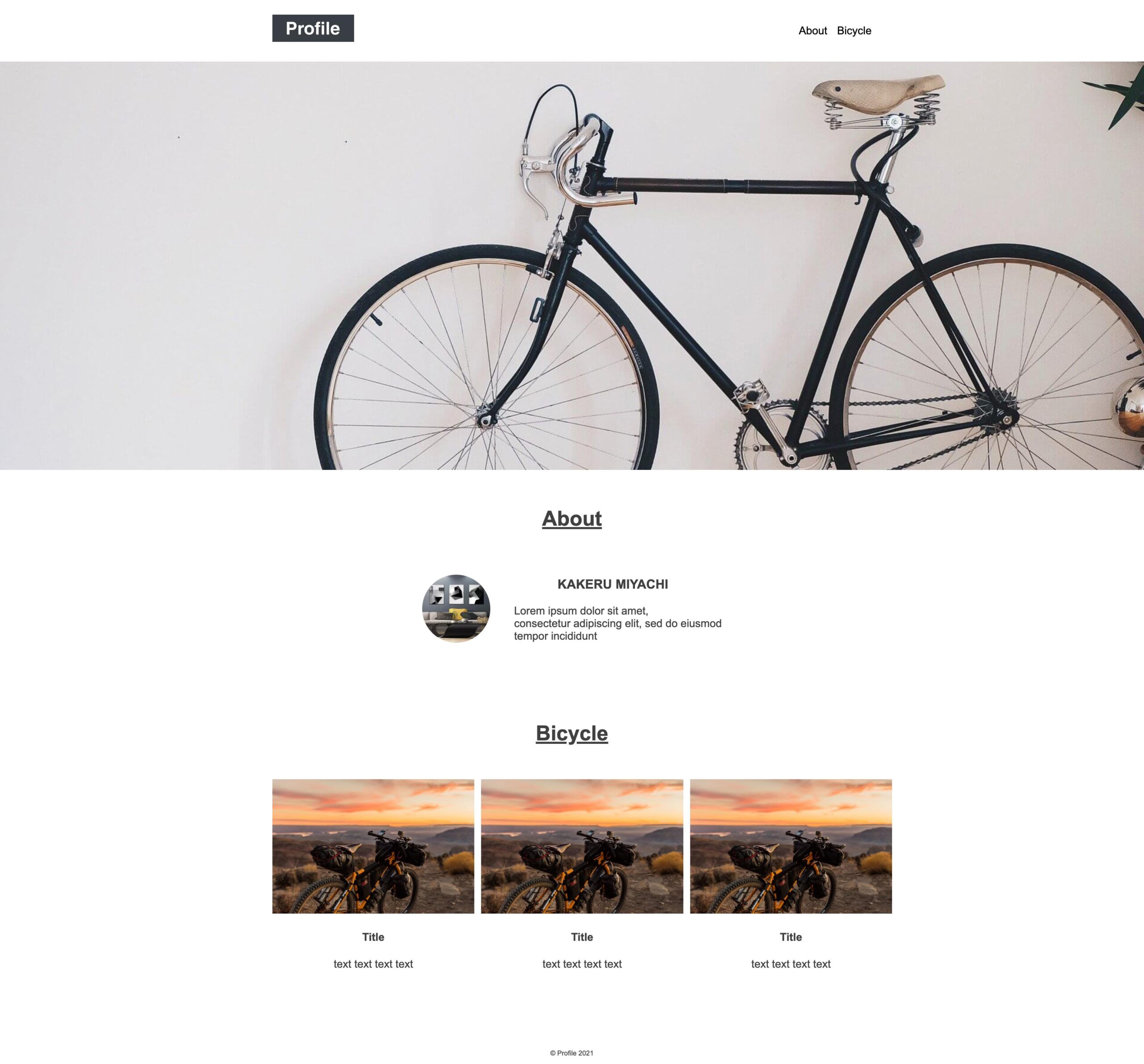Click the © Profile 2021 footer text
The image size is (1144, 1064).
[x=572, y=1053]
